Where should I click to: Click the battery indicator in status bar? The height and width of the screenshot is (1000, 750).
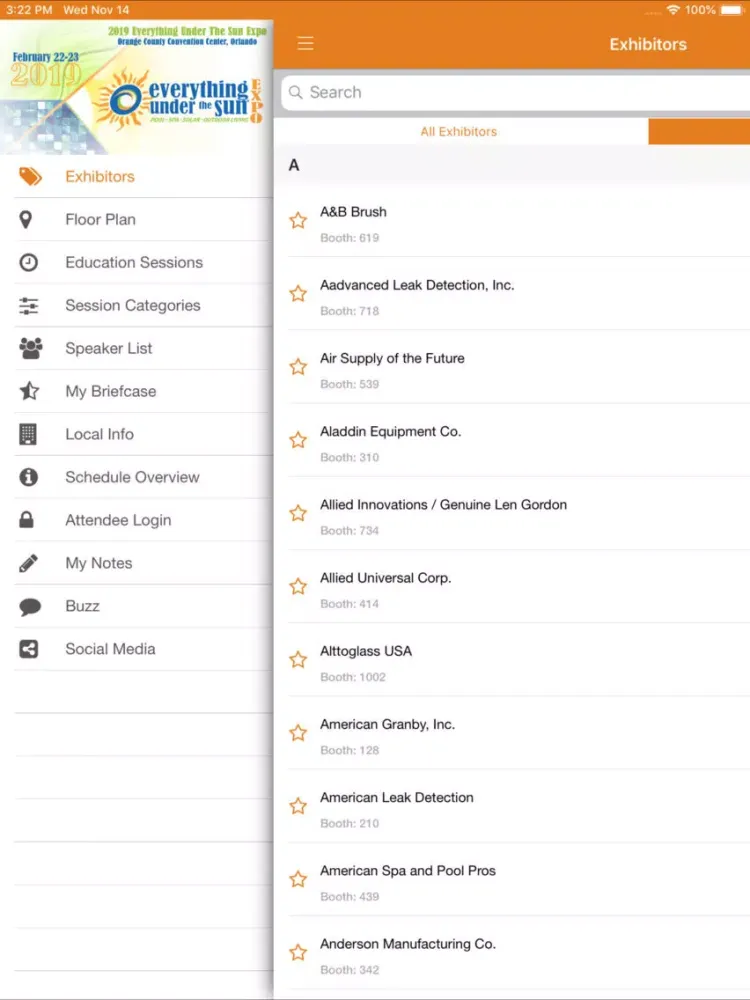click(732, 10)
